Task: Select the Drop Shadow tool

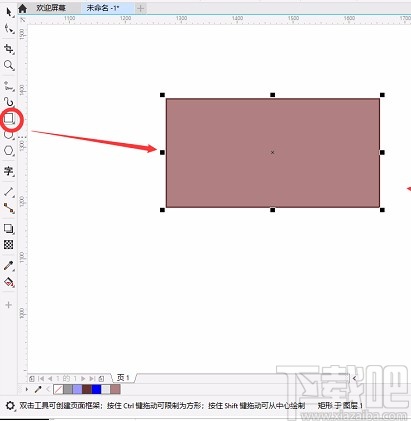Action: (x=9, y=228)
